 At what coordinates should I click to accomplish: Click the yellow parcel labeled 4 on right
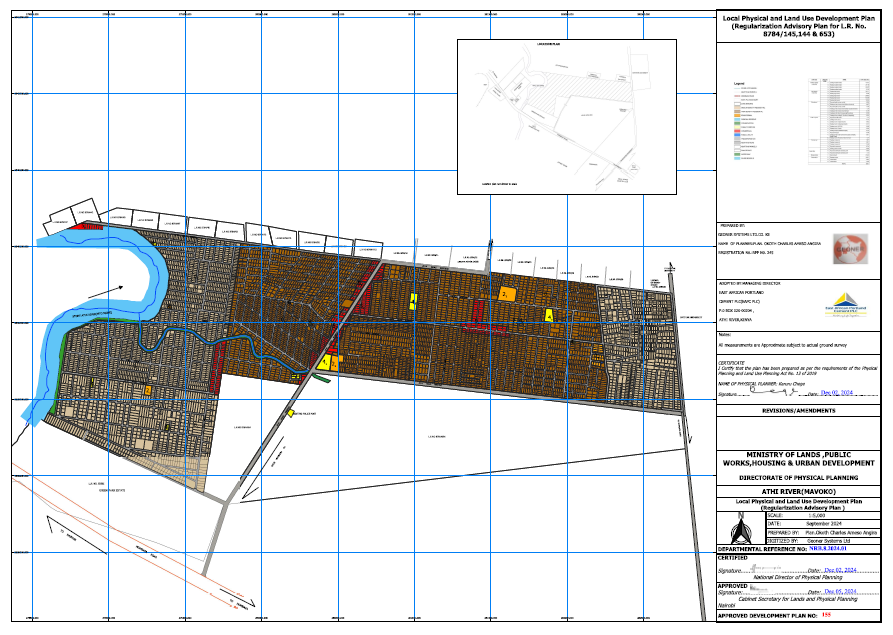[549, 315]
